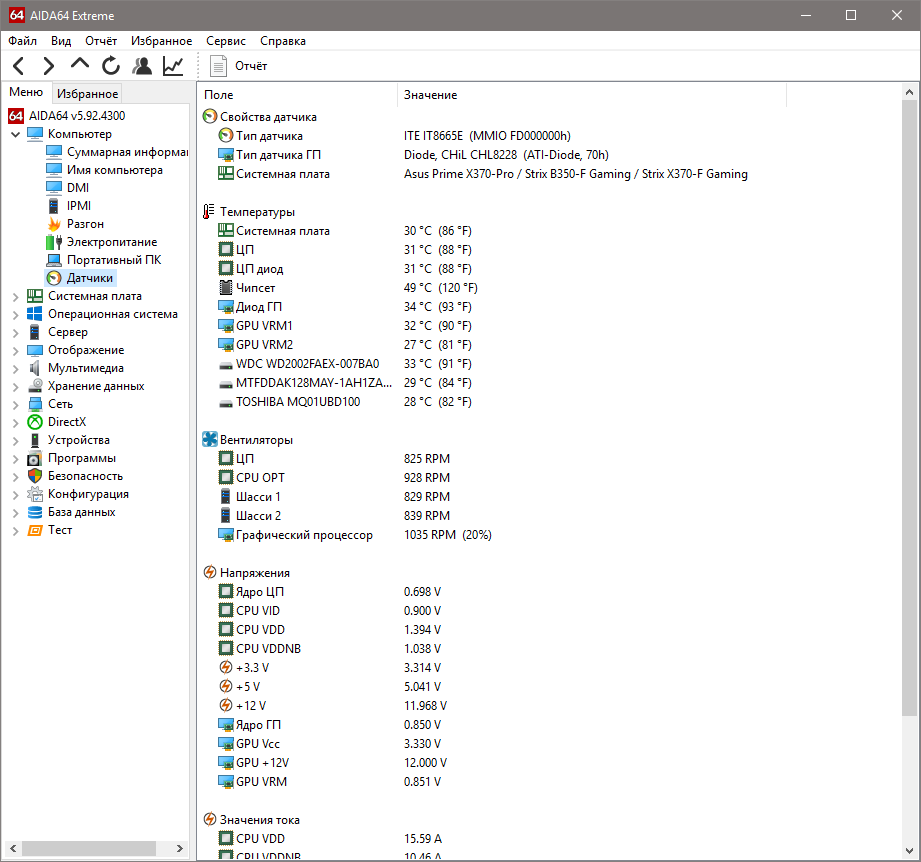Click the sidebar horizontal scrollbar thumb
The width and height of the screenshot is (921, 862).
pyautogui.click(x=89, y=848)
